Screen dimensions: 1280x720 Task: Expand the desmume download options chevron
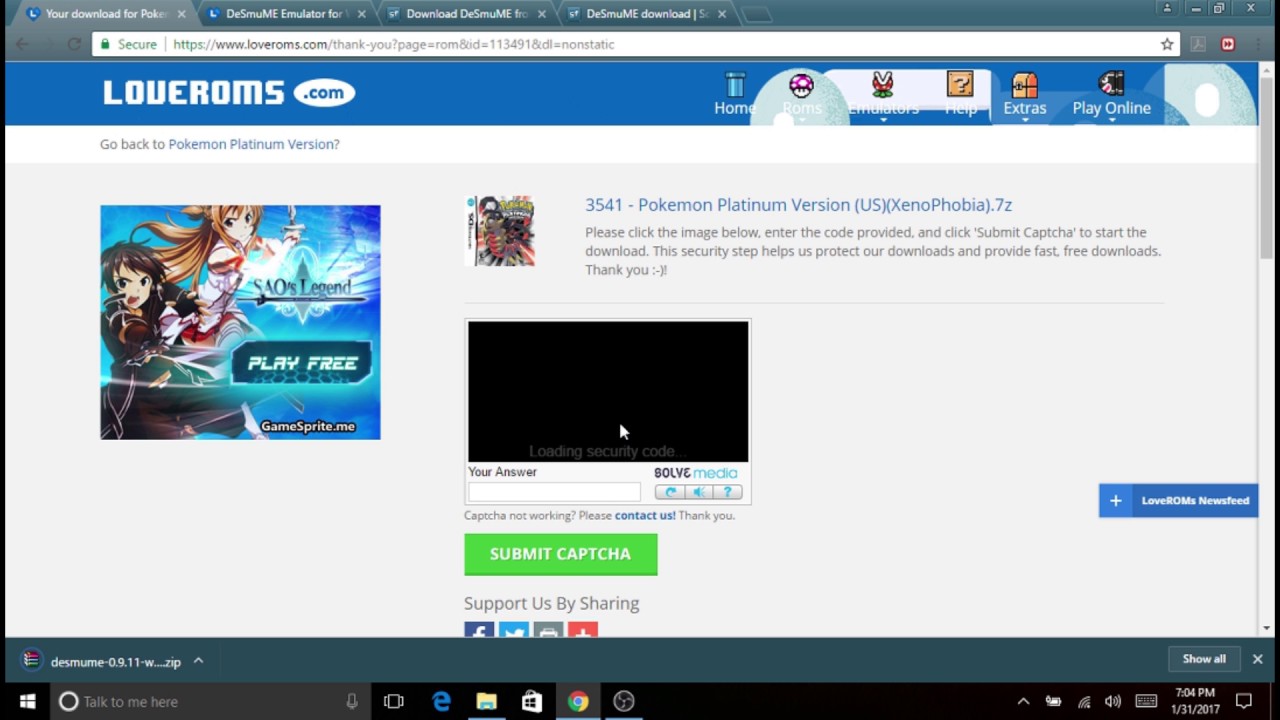198,661
